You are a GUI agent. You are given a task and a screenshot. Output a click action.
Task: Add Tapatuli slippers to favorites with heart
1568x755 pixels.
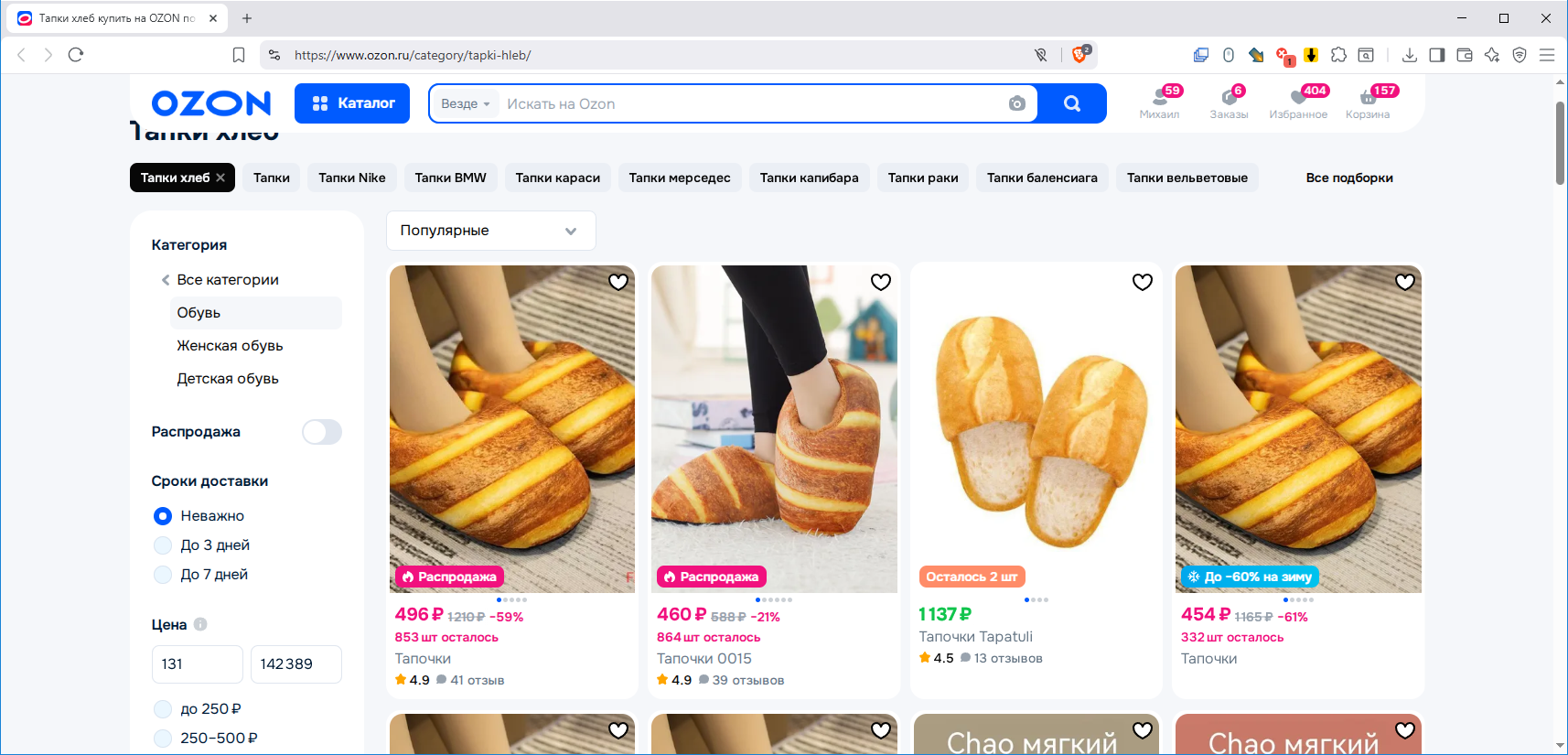click(1143, 283)
